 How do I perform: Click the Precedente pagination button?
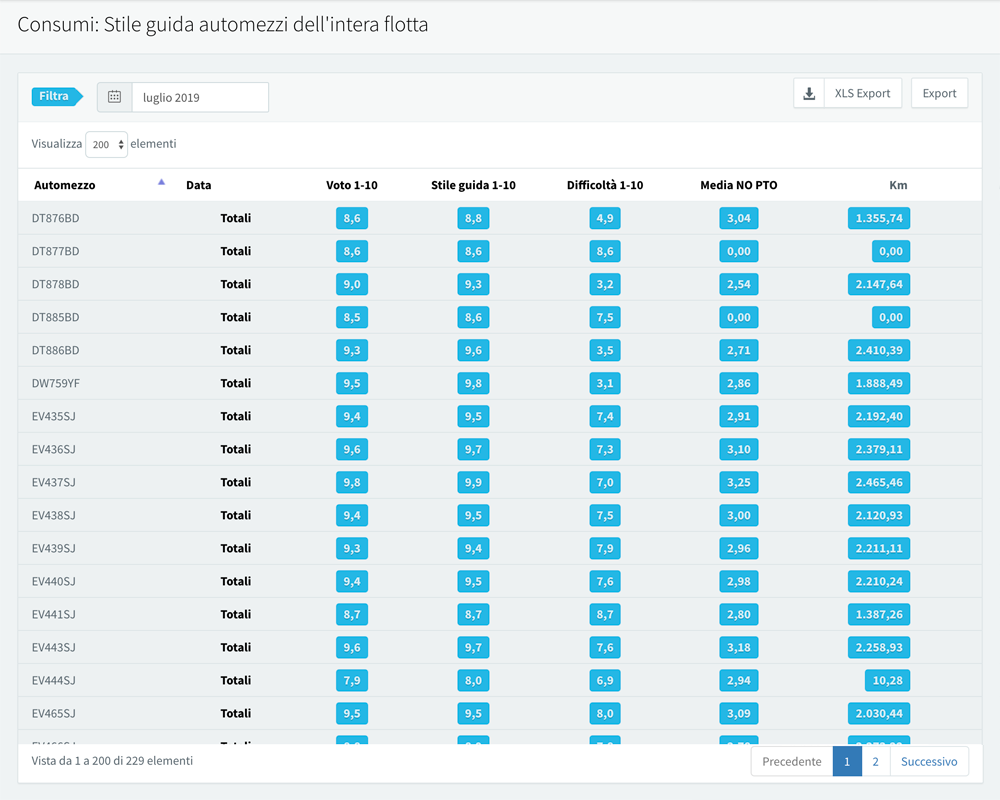pos(791,762)
